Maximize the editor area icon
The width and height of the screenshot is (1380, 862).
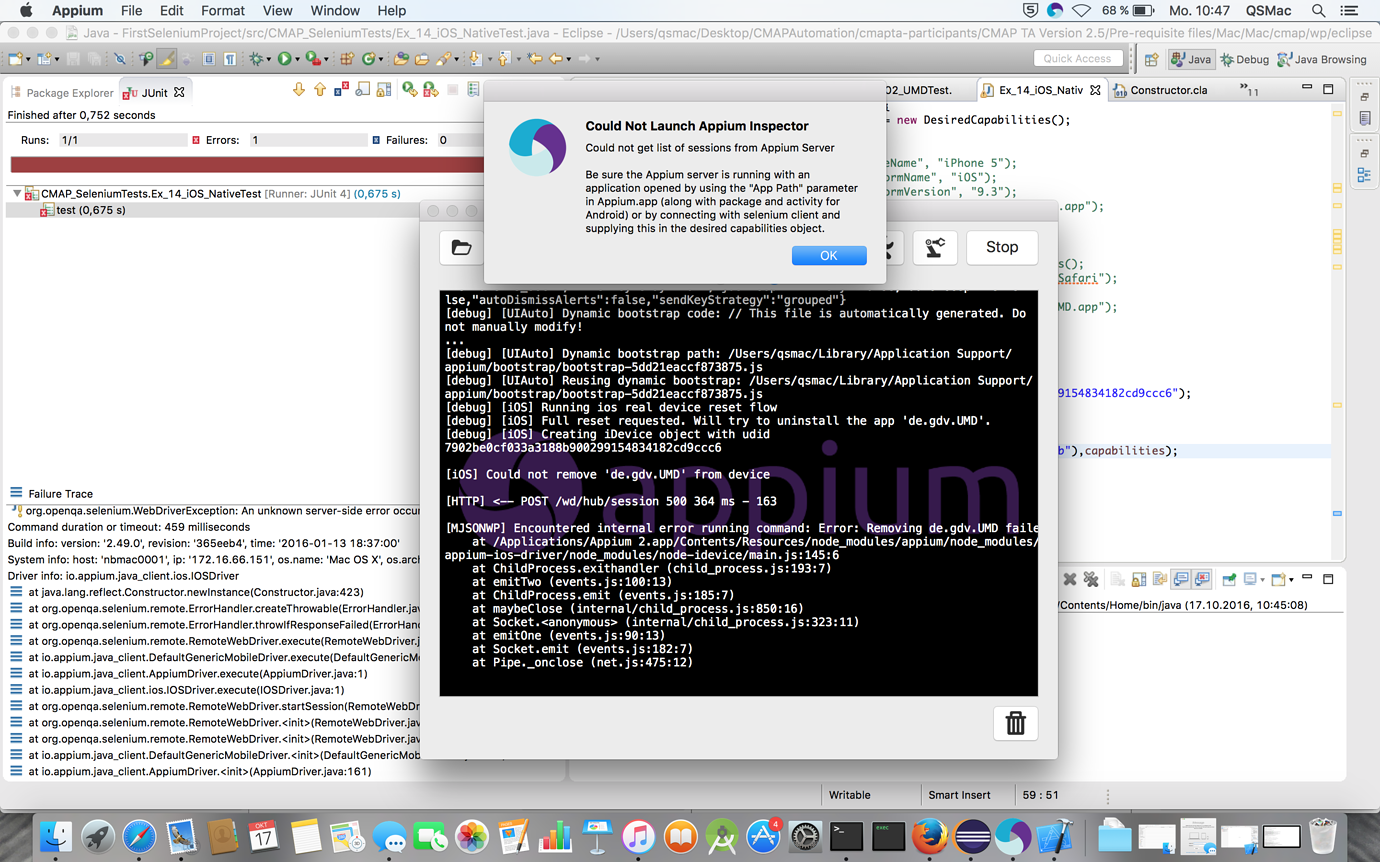1328,89
